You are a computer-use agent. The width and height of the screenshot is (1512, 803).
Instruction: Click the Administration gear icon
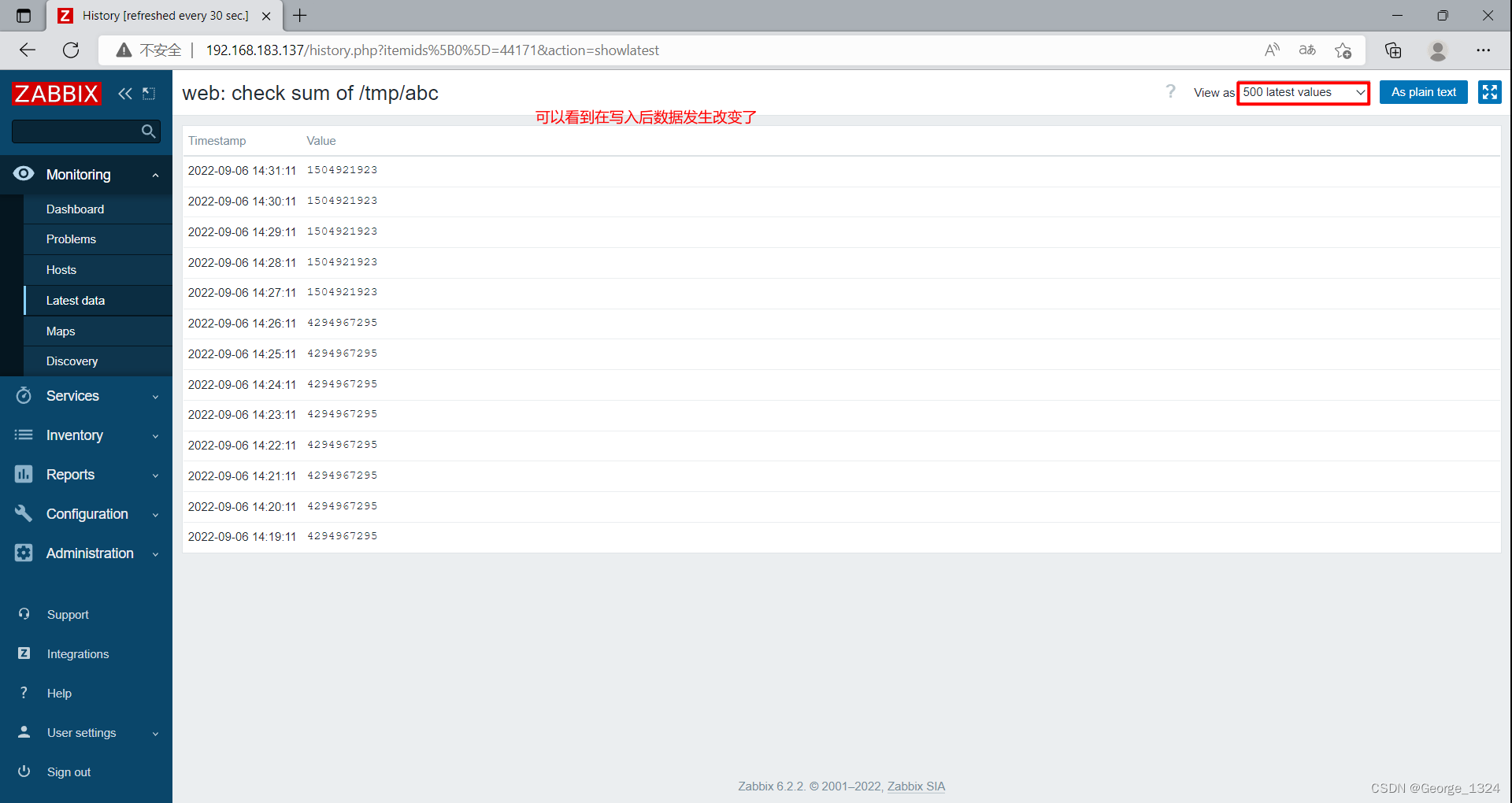point(24,553)
